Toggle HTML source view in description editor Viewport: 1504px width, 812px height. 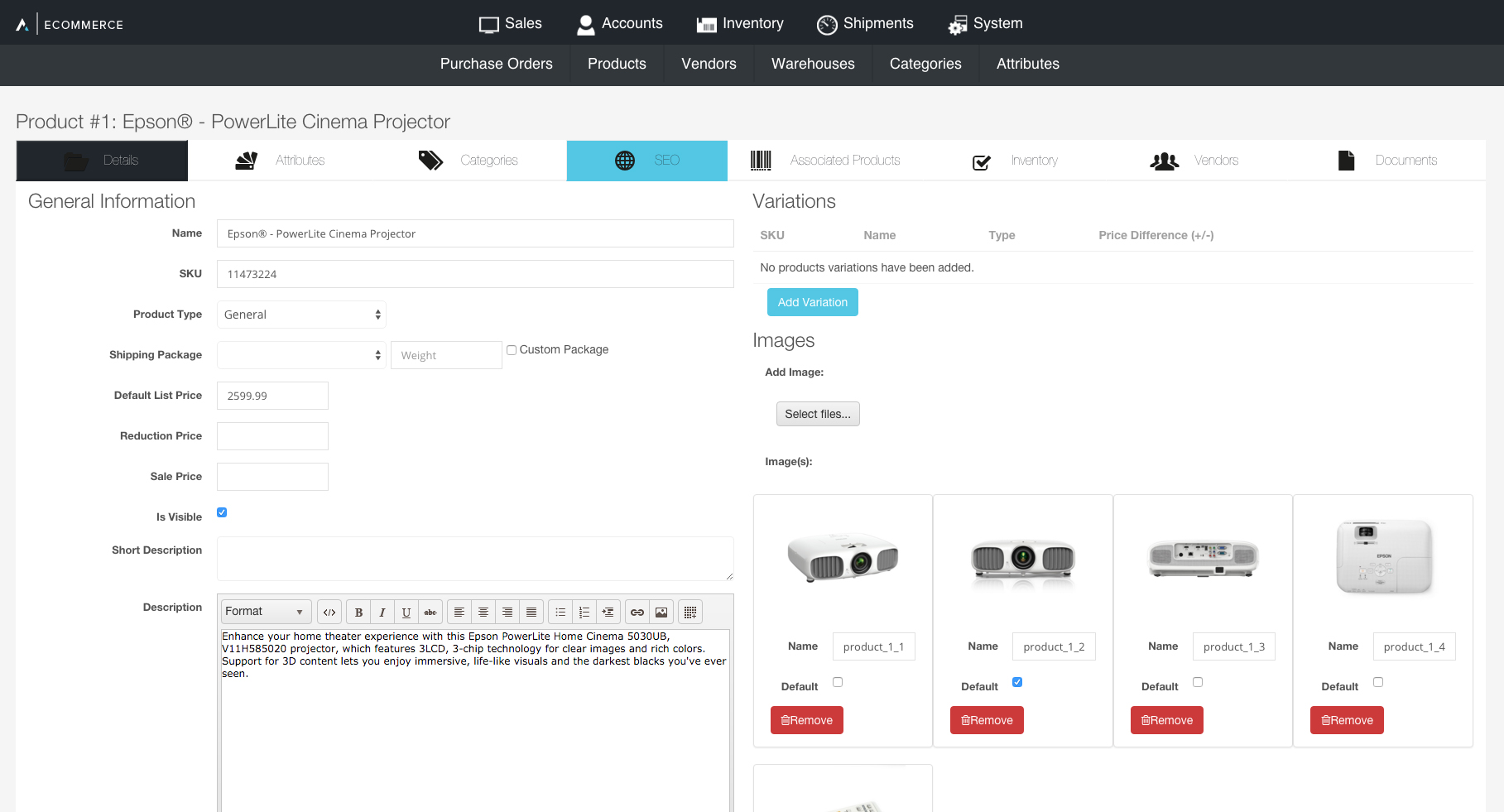coord(329,613)
